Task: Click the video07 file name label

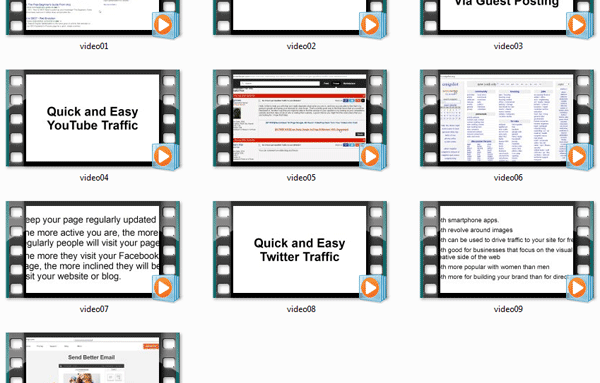Action: (94, 309)
